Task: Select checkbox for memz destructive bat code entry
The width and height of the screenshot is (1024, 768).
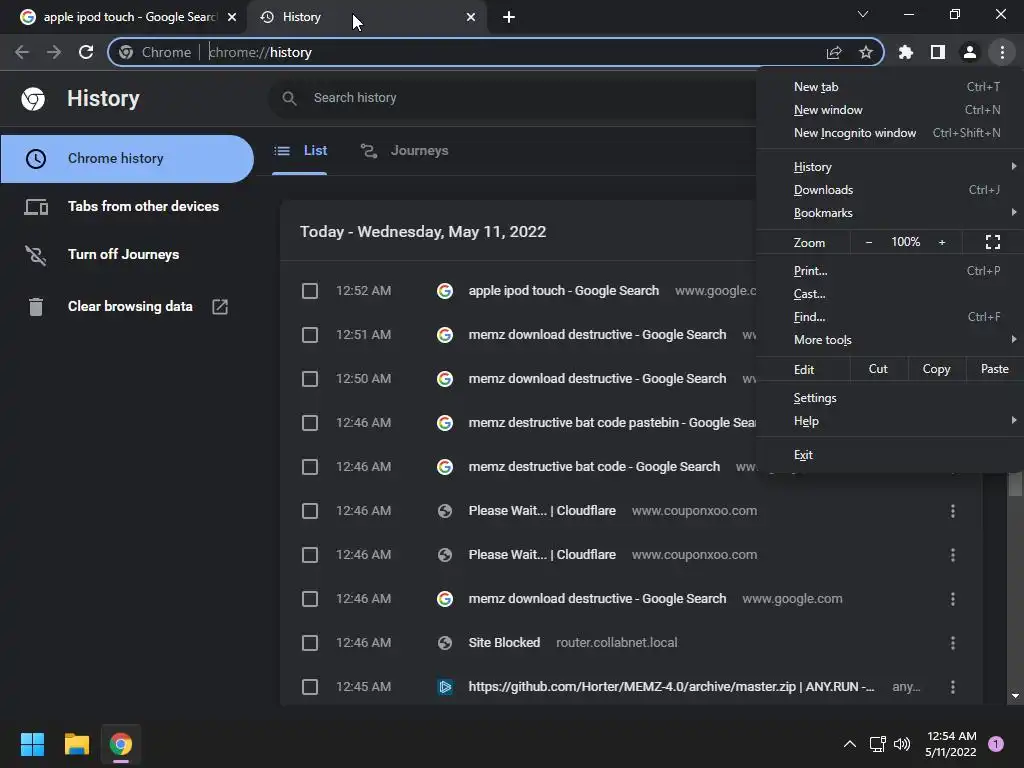Action: [310, 467]
